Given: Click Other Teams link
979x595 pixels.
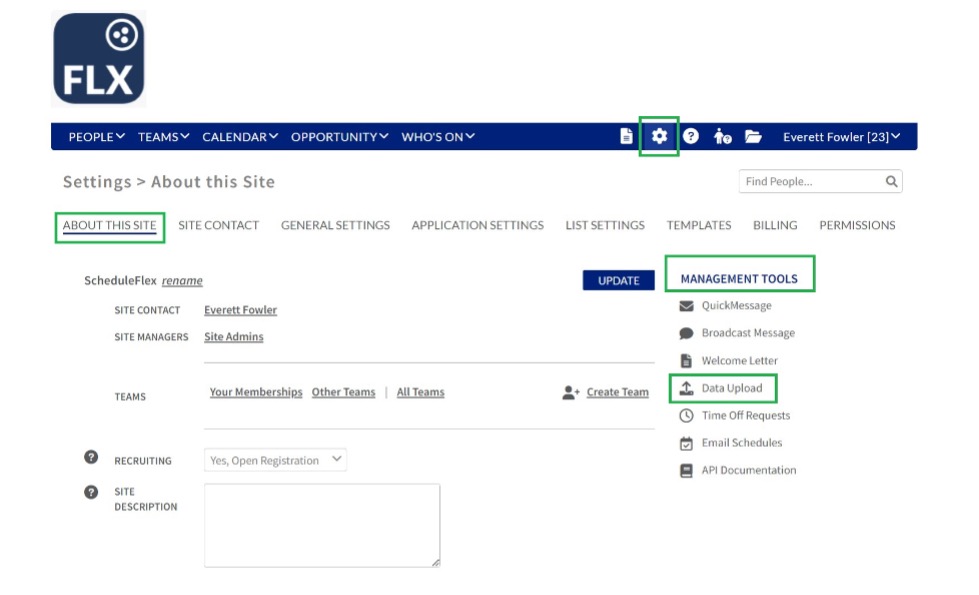Looking at the screenshot, I should tap(343, 392).
